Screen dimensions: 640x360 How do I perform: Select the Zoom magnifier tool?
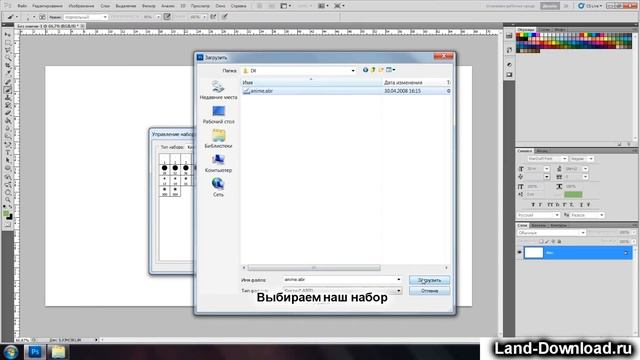pyautogui.click(x=8, y=200)
